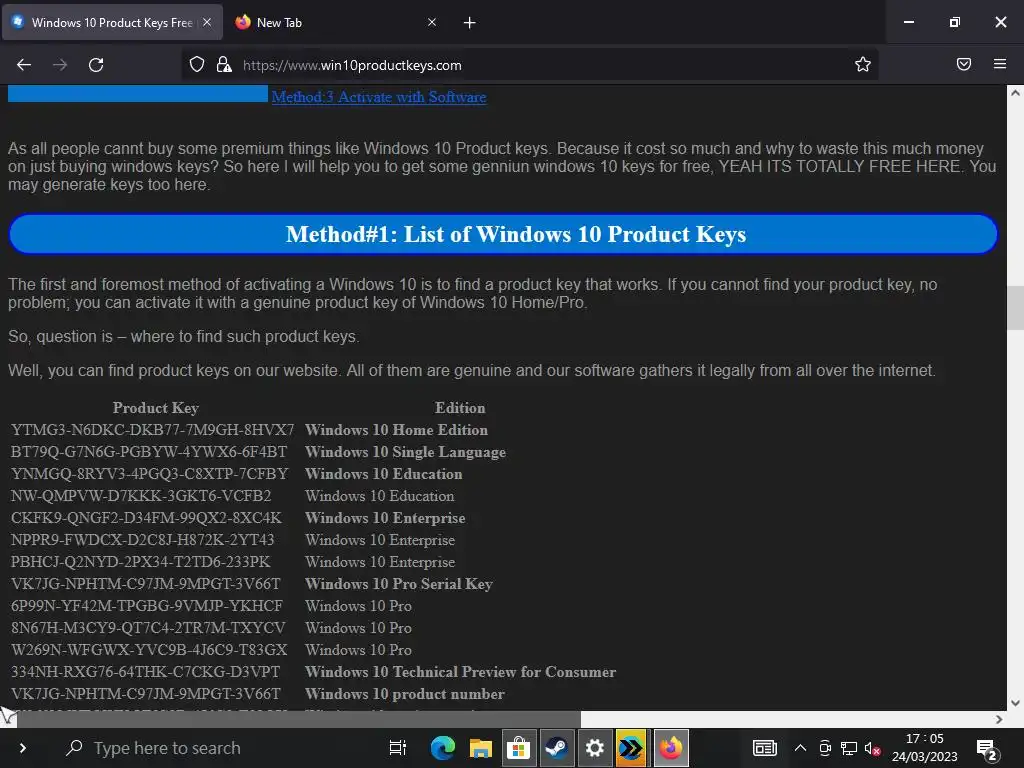Image resolution: width=1024 pixels, height=768 pixels.
Task: Click key W269N-WFGWX-YVC9B-4J6C9-T83GX
Action: click(149, 650)
